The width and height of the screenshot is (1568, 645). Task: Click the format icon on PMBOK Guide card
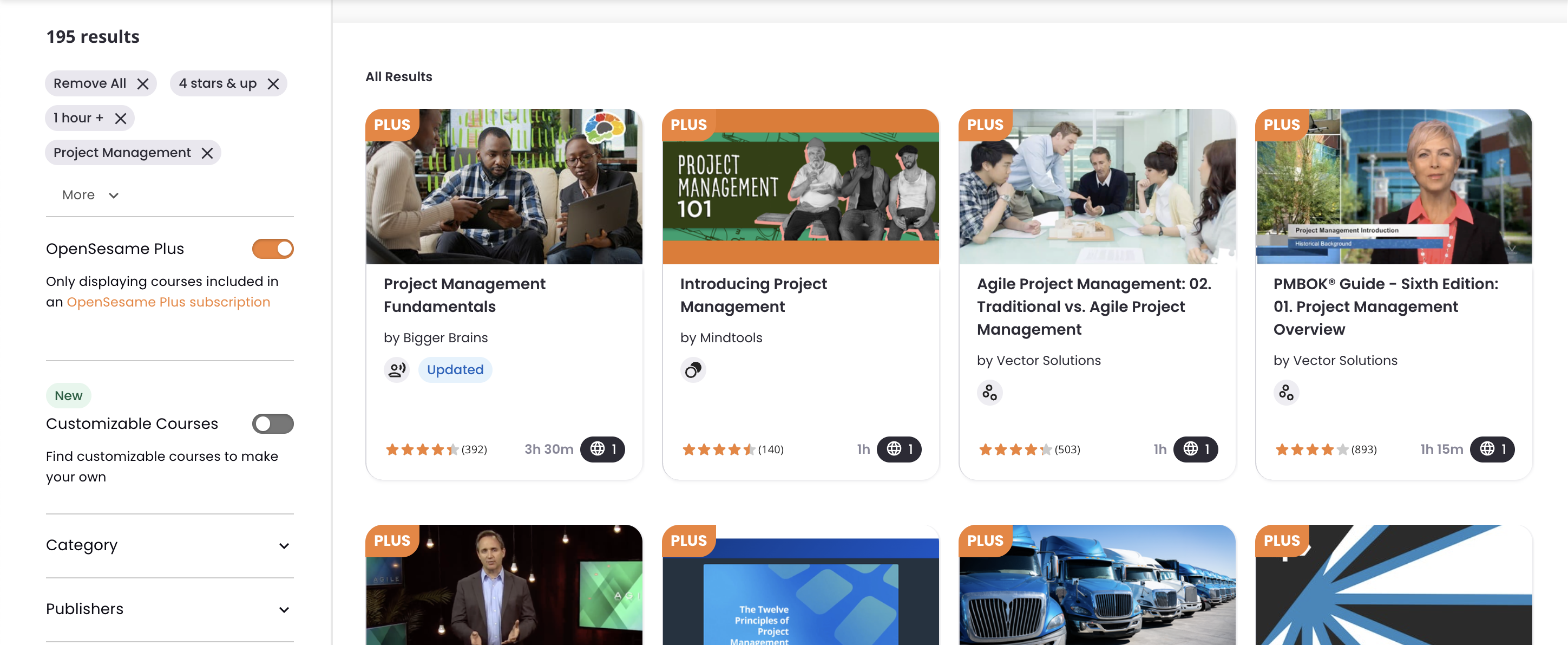[1286, 392]
